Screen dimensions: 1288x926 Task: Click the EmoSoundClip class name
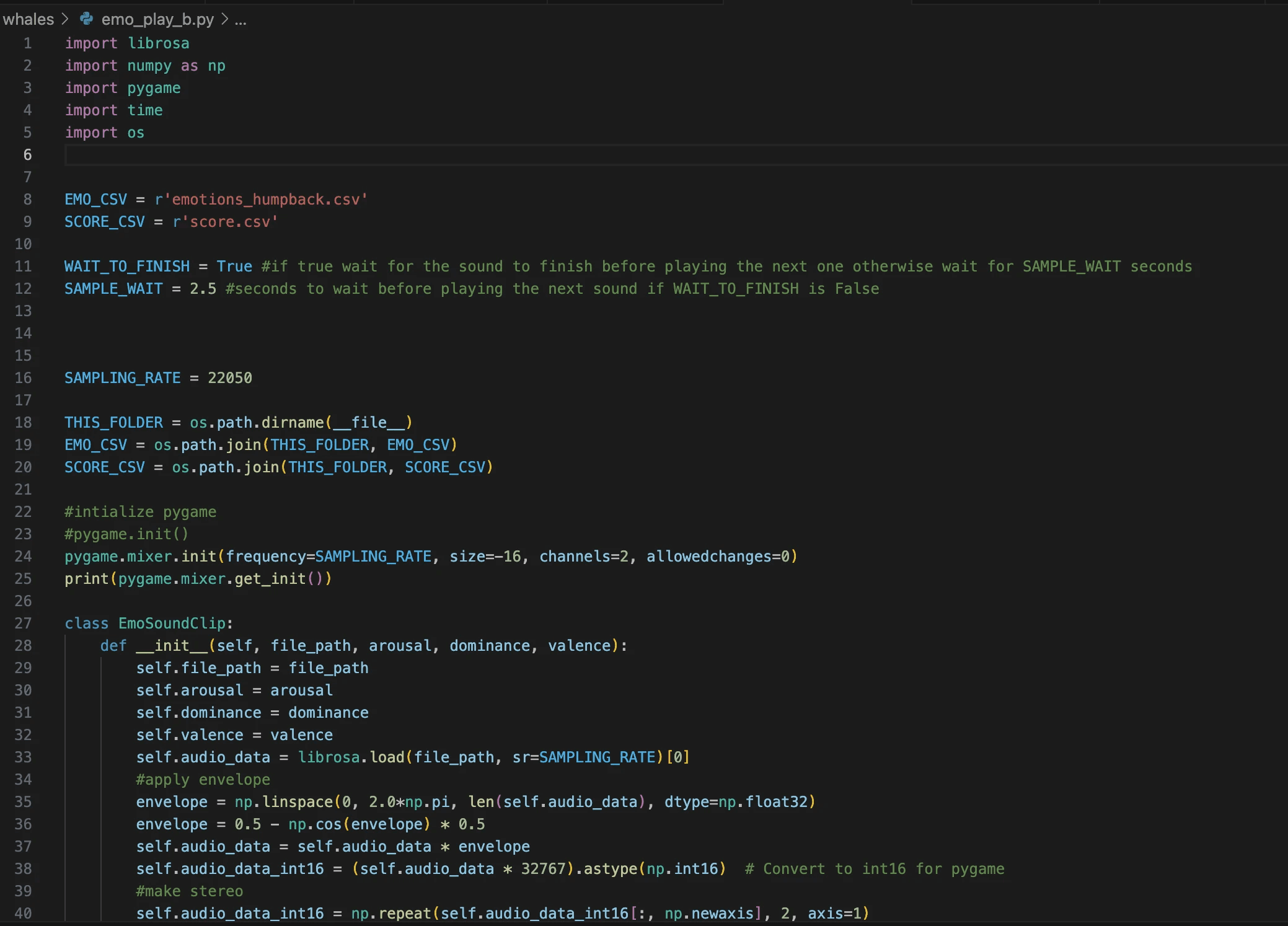click(172, 624)
